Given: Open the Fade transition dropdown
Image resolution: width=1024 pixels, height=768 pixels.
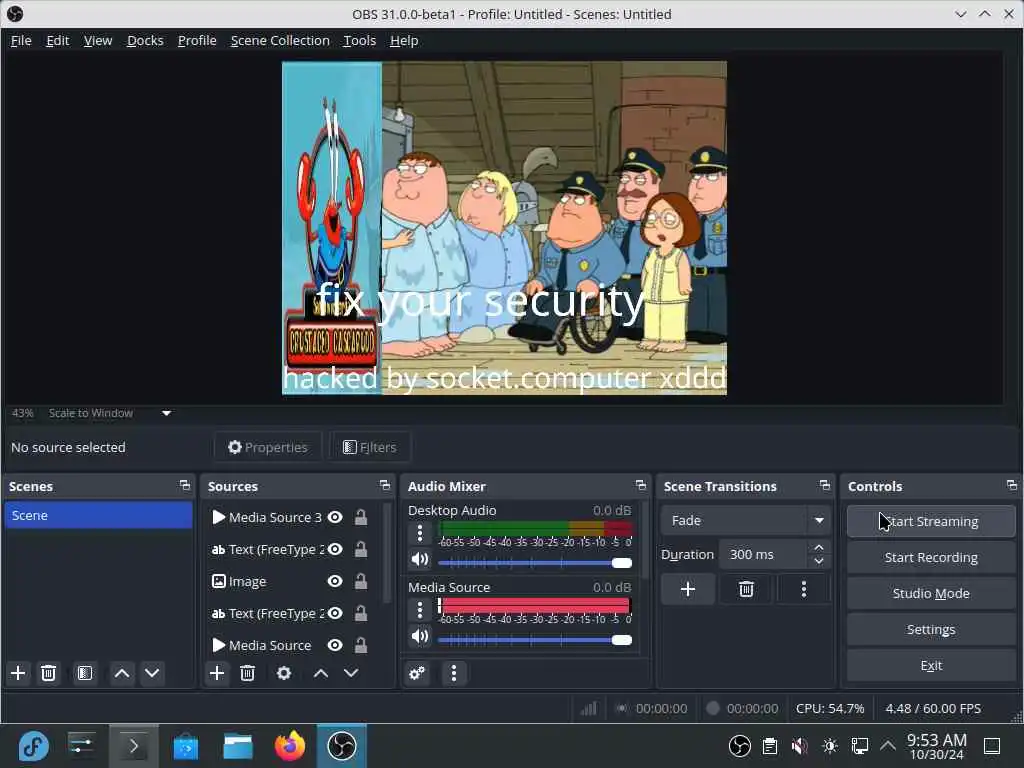Looking at the screenshot, I should pos(746,520).
